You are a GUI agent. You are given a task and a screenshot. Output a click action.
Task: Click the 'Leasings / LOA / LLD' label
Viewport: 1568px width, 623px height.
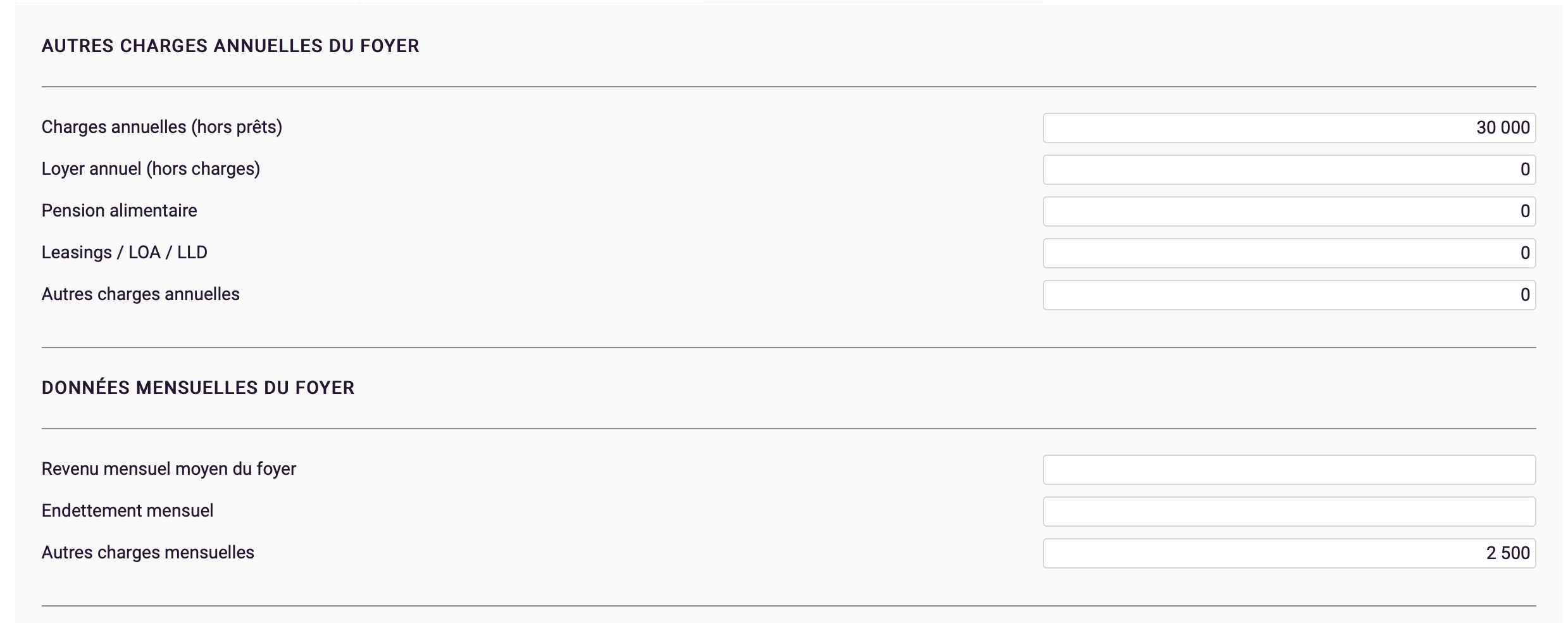[x=125, y=253]
